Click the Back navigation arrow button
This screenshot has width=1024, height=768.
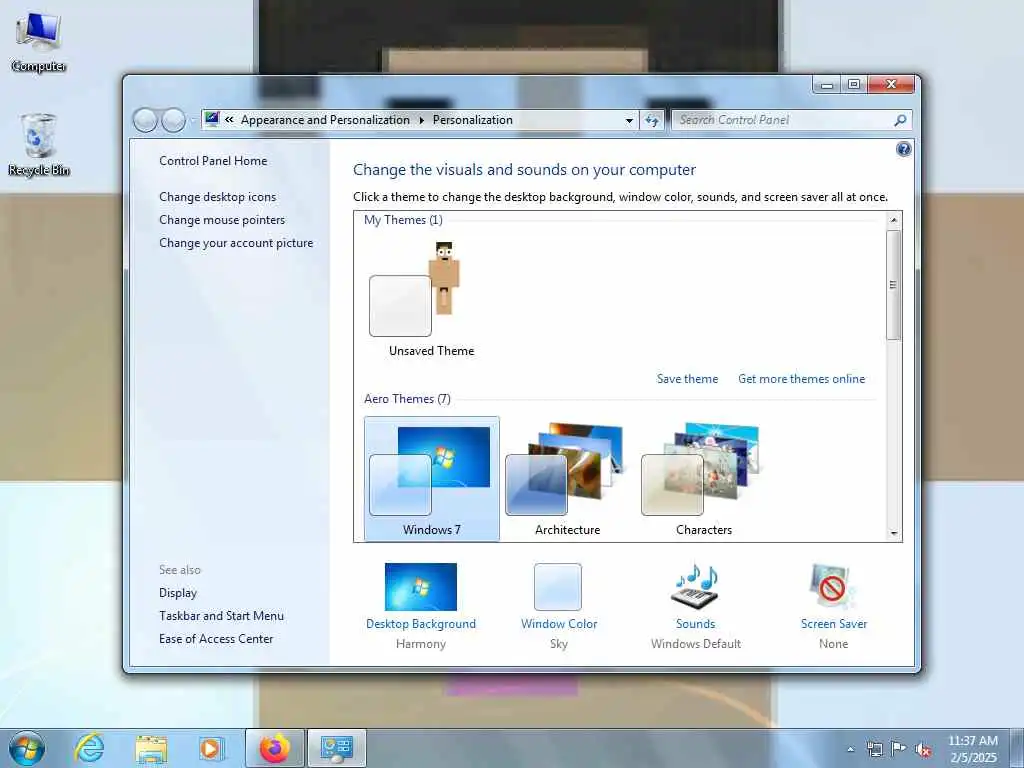point(145,120)
